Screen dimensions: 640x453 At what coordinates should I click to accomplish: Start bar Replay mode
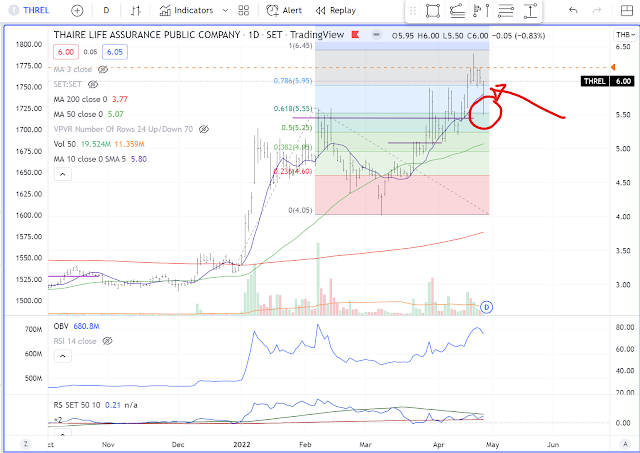click(x=336, y=11)
